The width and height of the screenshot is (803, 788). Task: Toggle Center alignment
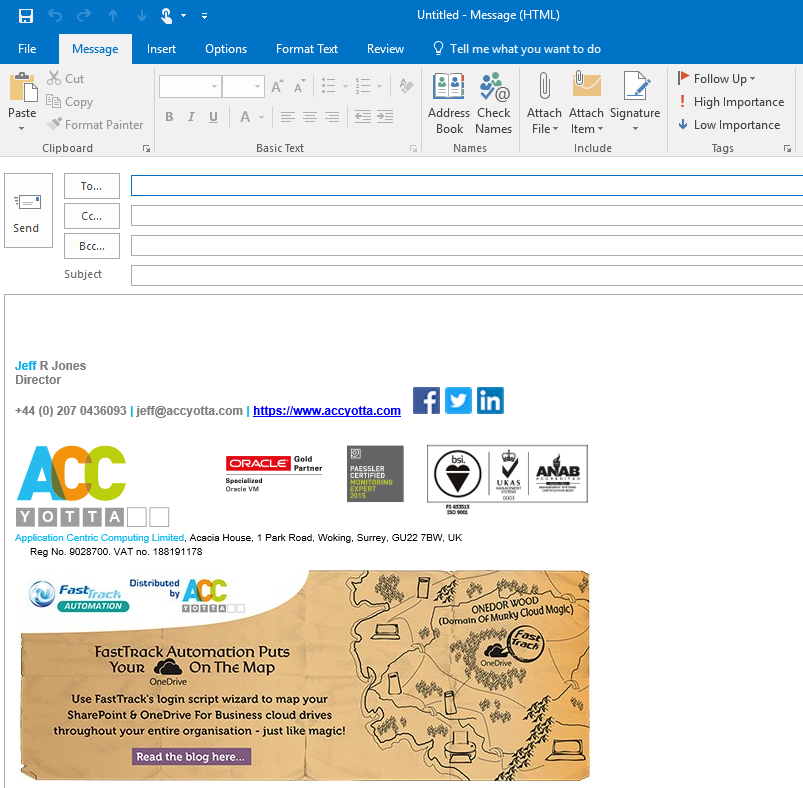(x=310, y=117)
